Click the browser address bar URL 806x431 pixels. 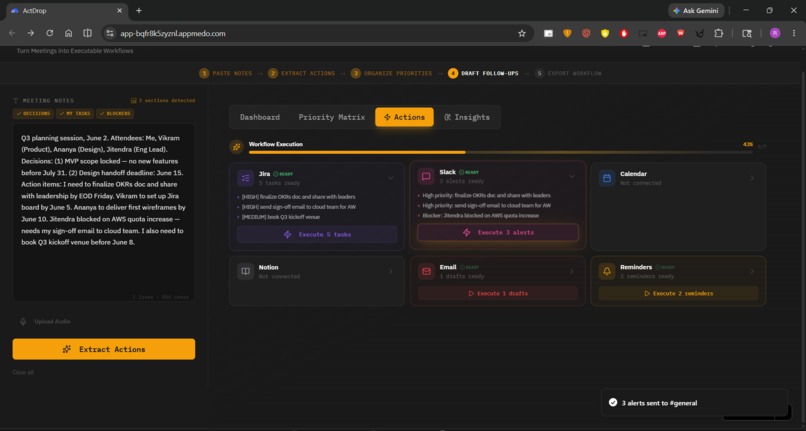pyautogui.click(x=173, y=33)
